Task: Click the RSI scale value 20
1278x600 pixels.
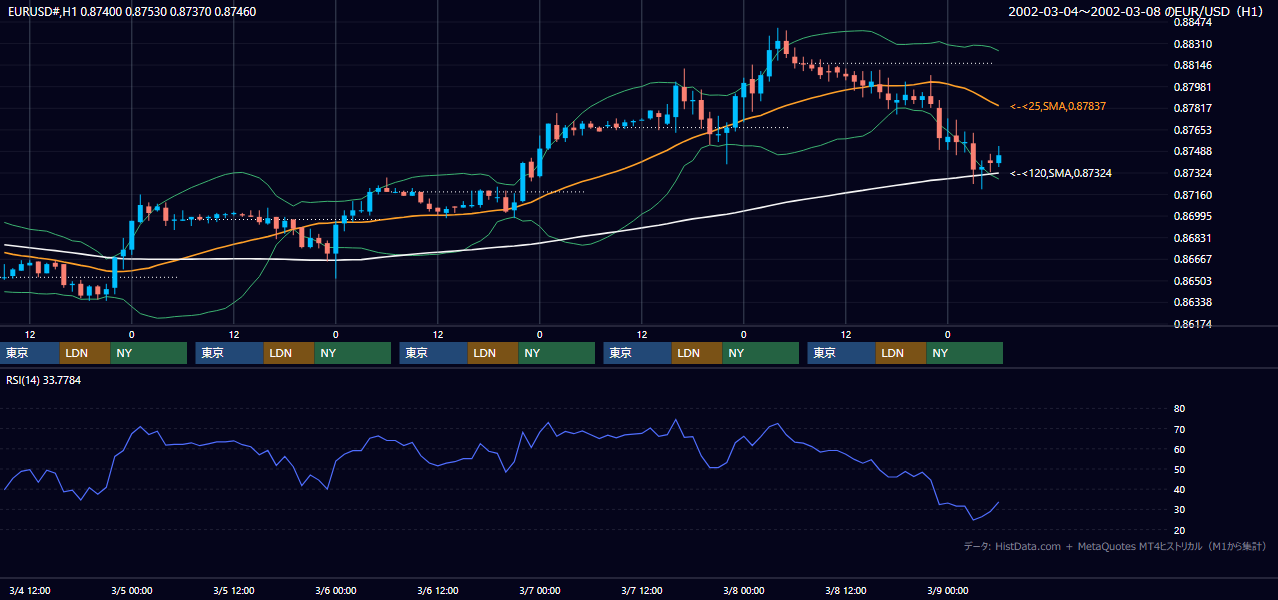Action: pos(1179,530)
